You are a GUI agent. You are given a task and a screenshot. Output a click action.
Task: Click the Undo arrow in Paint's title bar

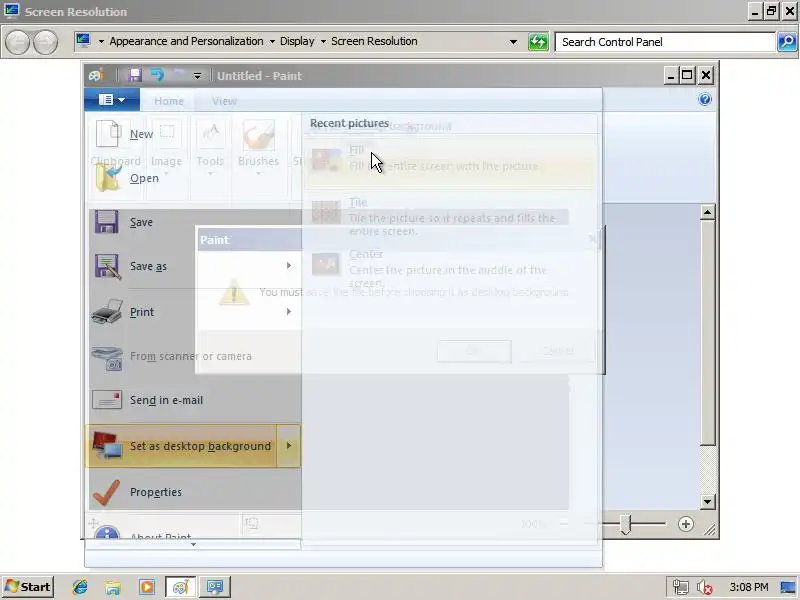pos(157,76)
